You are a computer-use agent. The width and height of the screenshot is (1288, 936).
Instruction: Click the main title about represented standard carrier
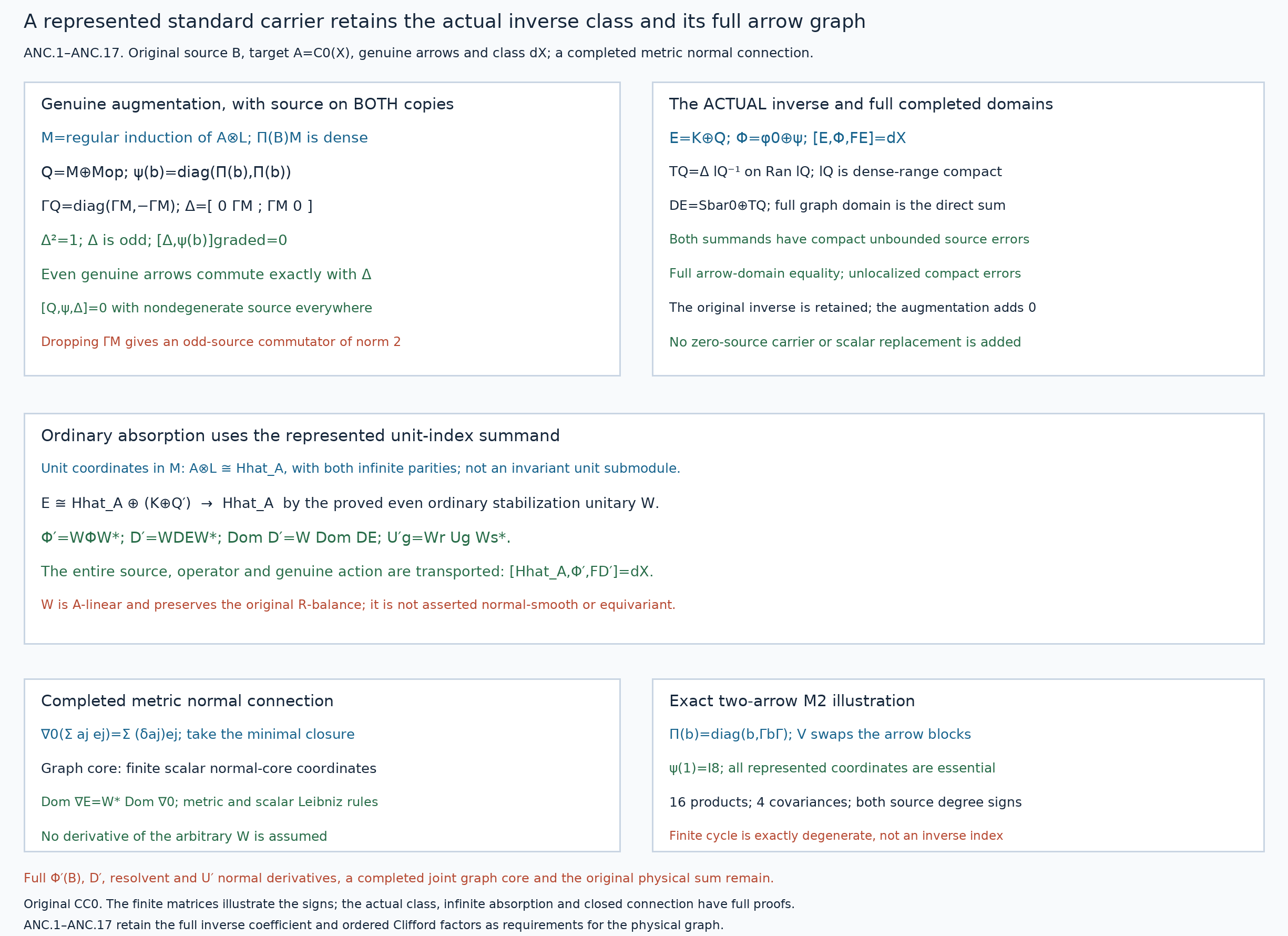tap(444, 22)
